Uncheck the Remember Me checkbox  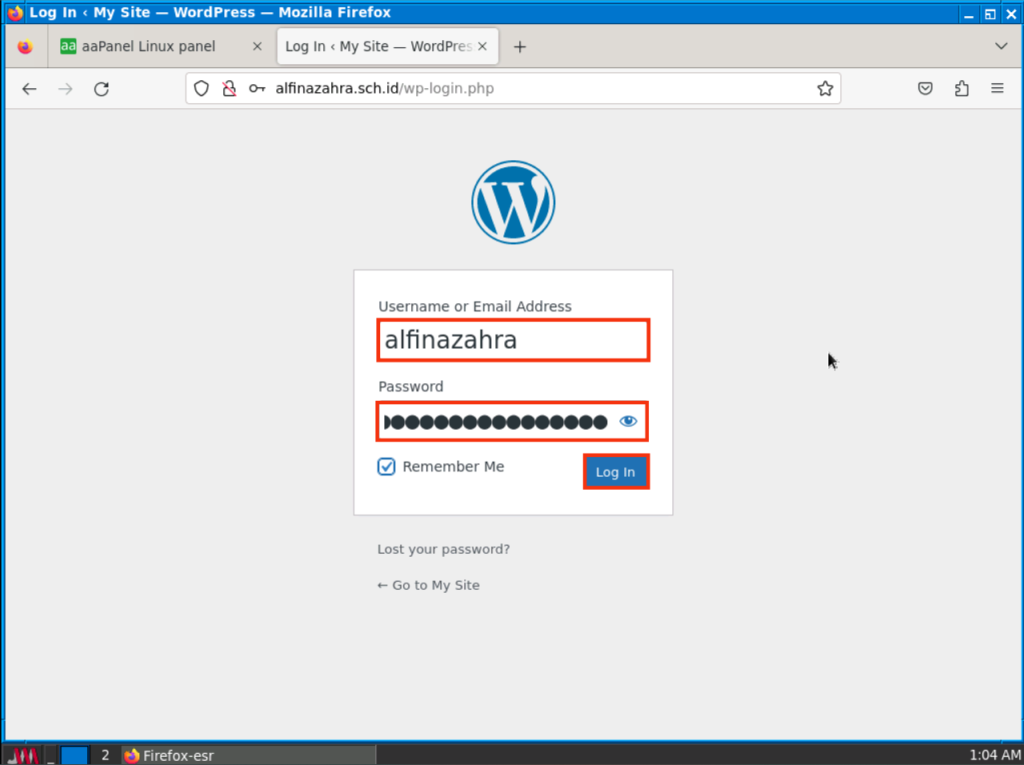387,467
